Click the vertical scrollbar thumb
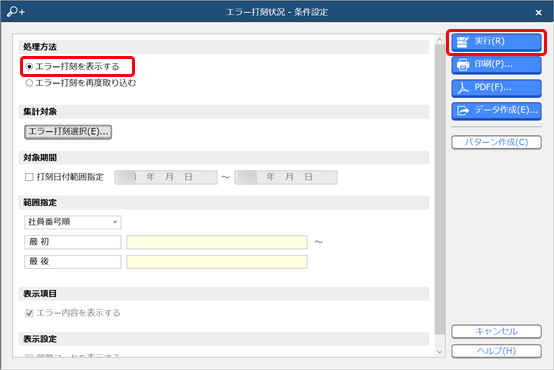 click(440, 189)
